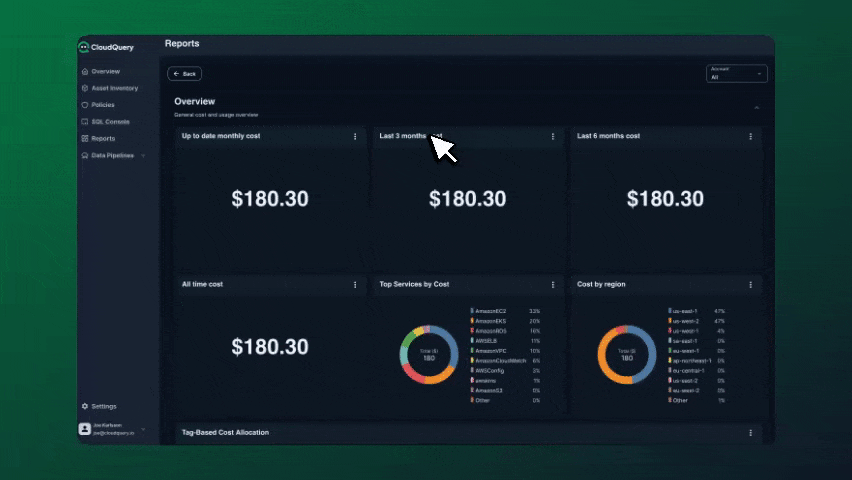The image size is (852, 480).
Task: Go to Asset Inventory in sidebar
Action: point(114,88)
